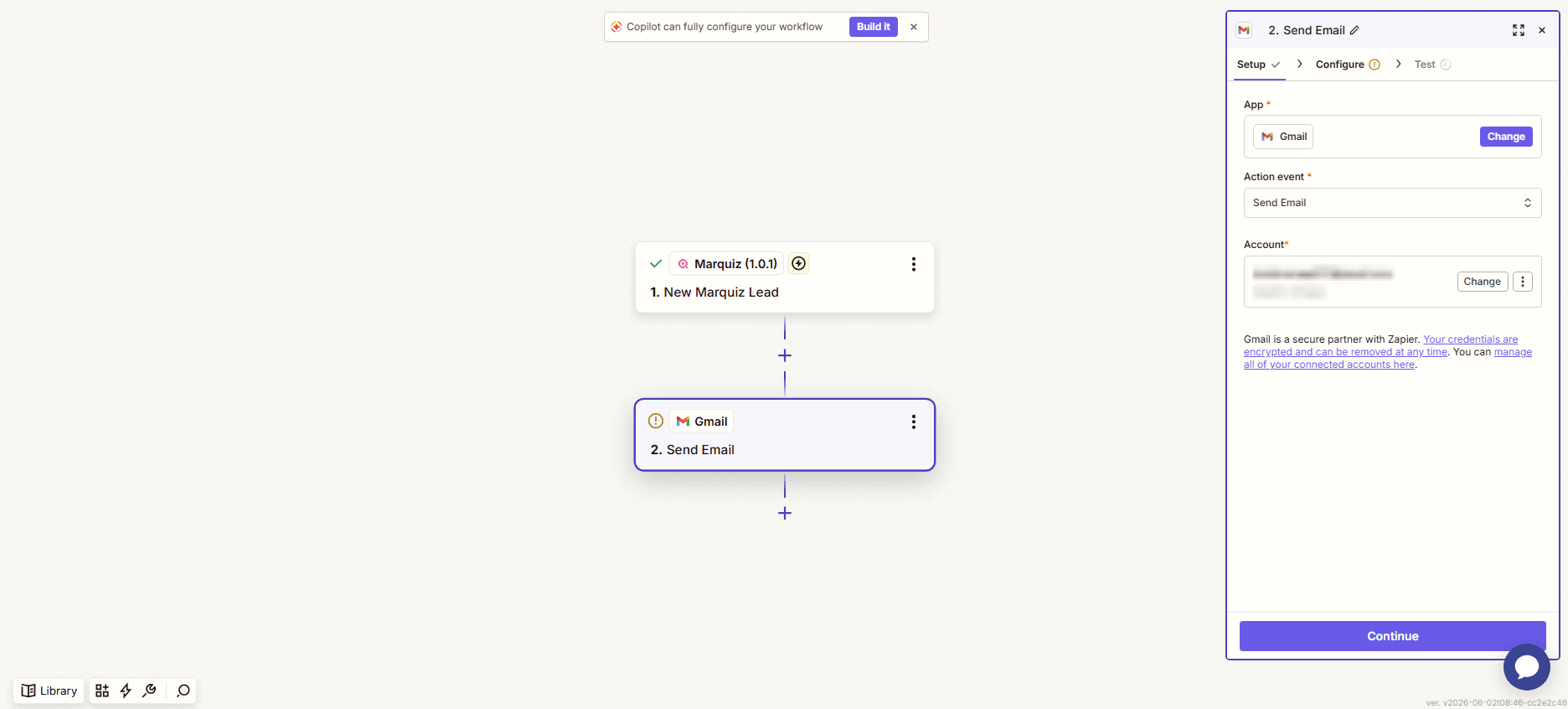Open the three-dot menu on Marquiz step
This screenshot has width=1568, height=709.
tap(914, 264)
